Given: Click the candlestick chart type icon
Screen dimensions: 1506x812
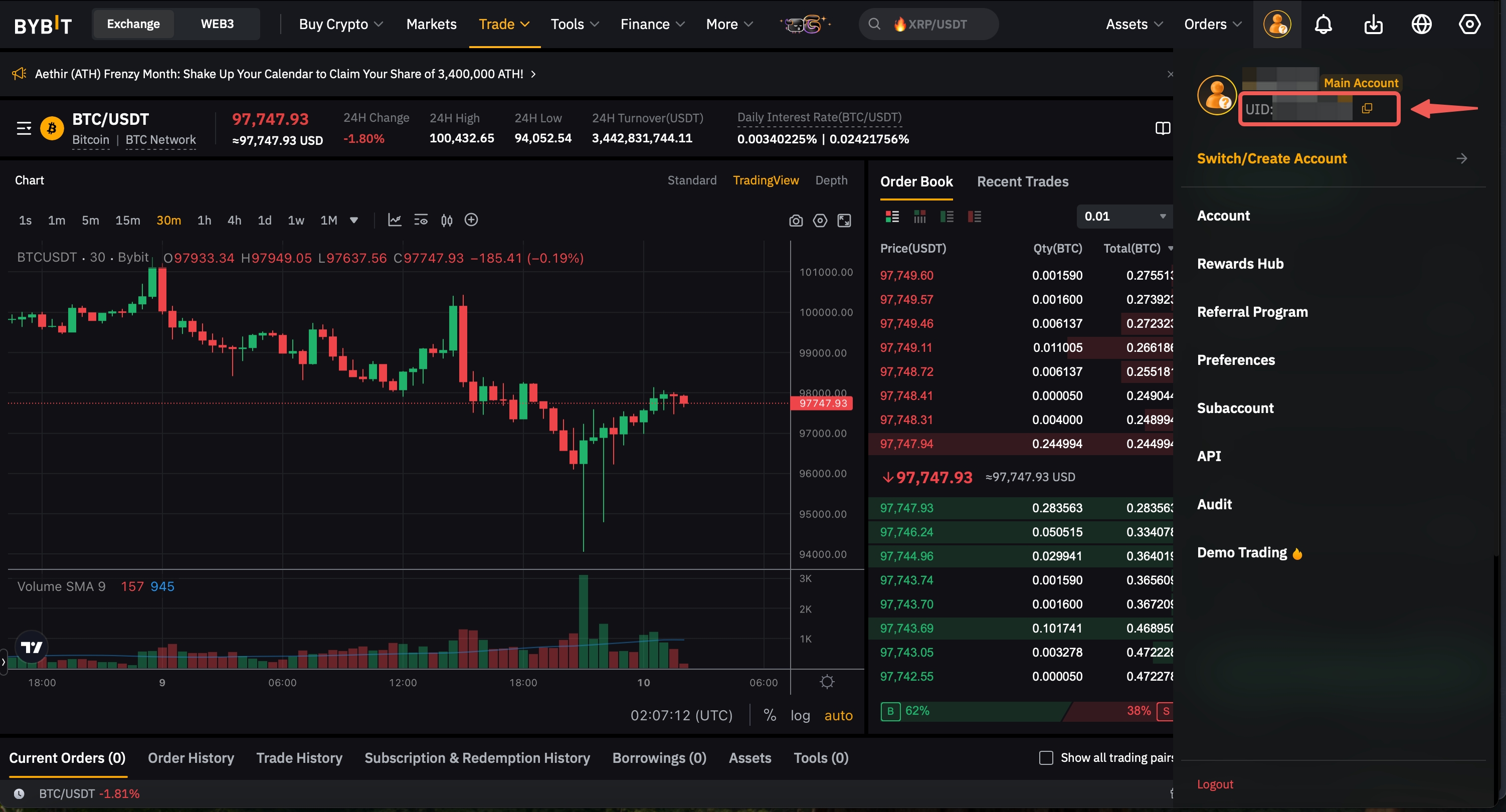Looking at the screenshot, I should click(447, 220).
